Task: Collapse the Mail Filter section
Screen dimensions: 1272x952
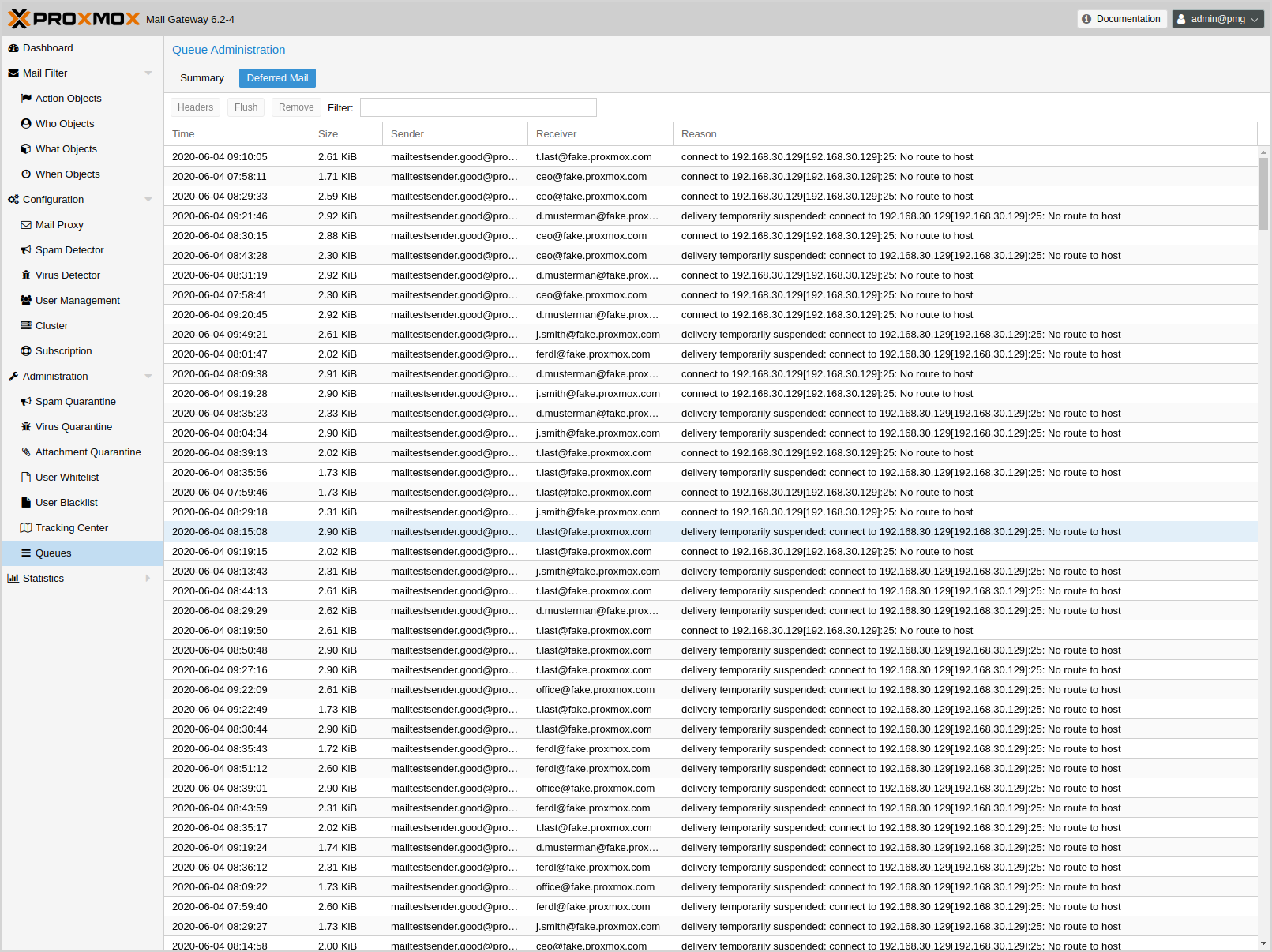Action: click(x=148, y=73)
